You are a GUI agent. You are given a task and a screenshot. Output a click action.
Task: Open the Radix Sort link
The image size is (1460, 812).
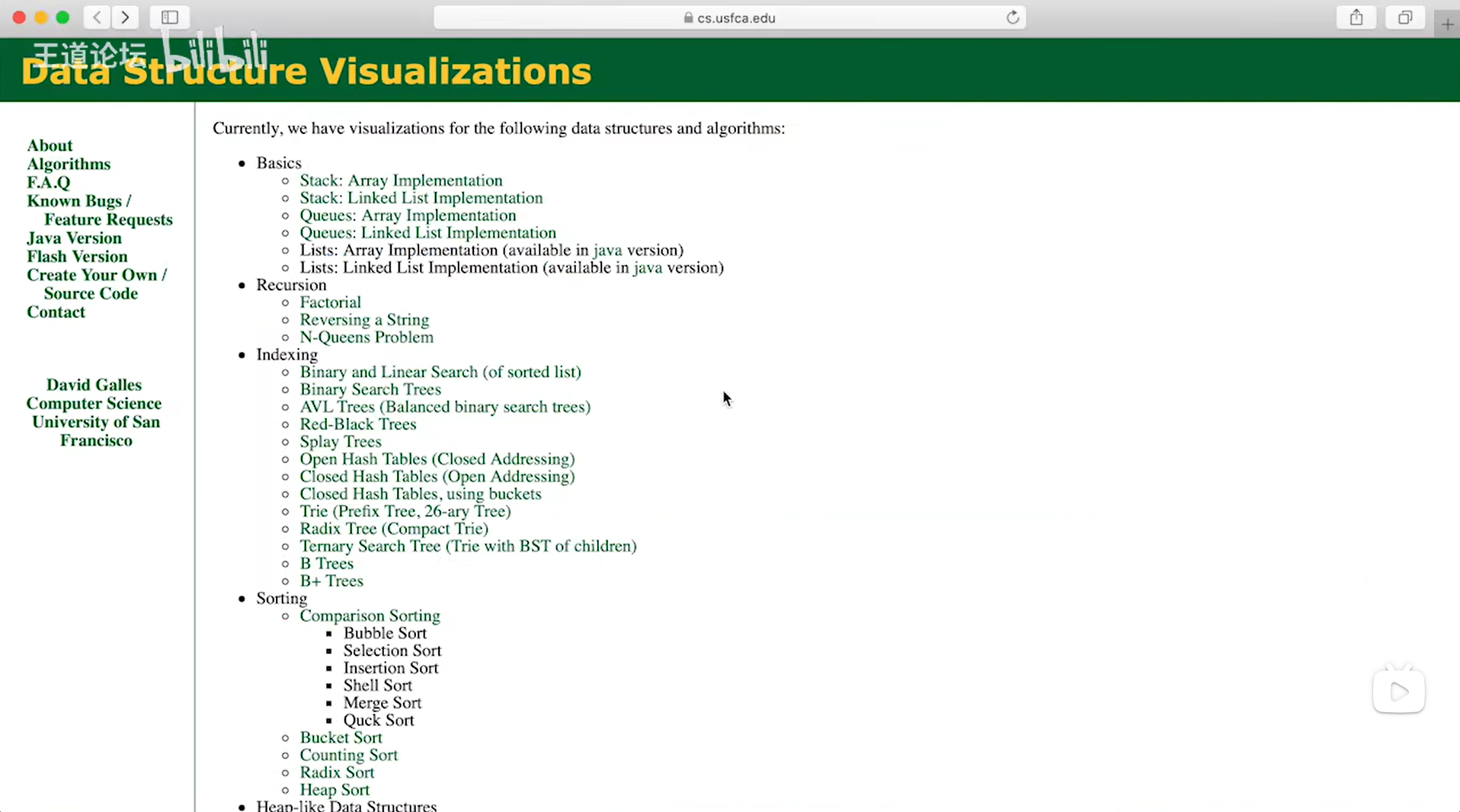point(337,774)
